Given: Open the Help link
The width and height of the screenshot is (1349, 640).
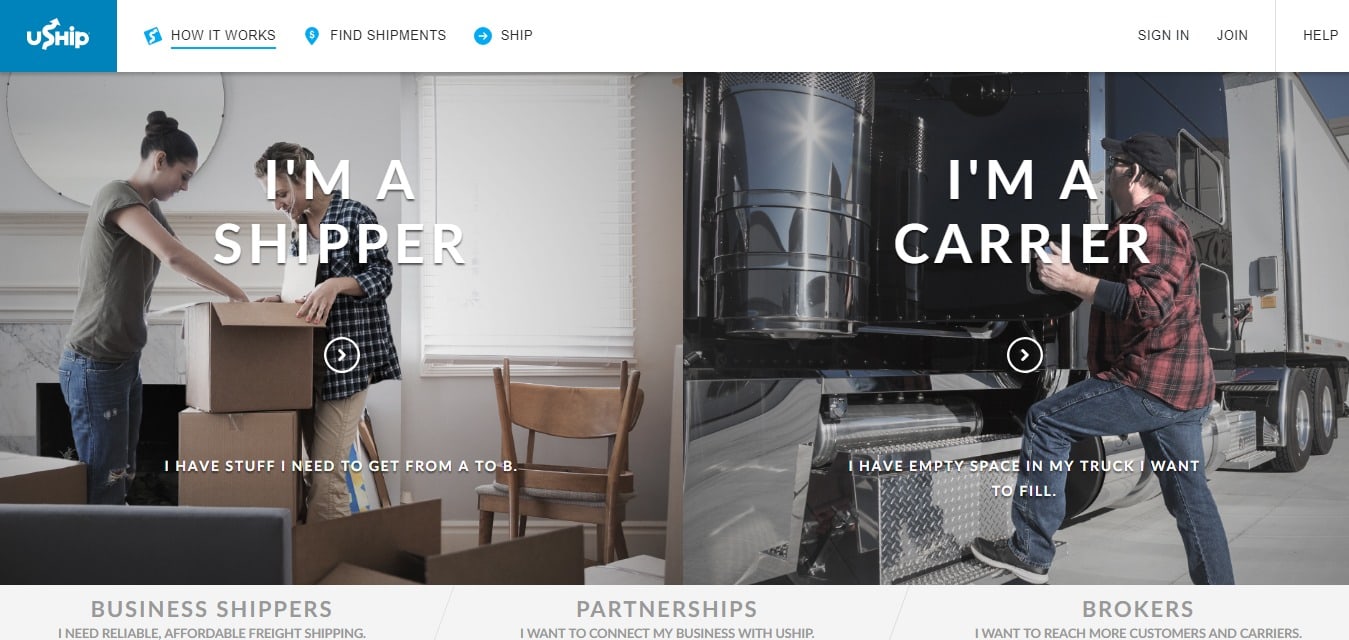Looking at the screenshot, I should pos(1320,35).
